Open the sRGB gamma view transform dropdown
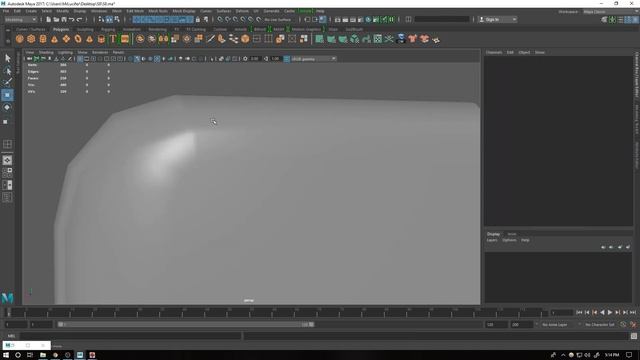640x360 pixels. pos(313,59)
